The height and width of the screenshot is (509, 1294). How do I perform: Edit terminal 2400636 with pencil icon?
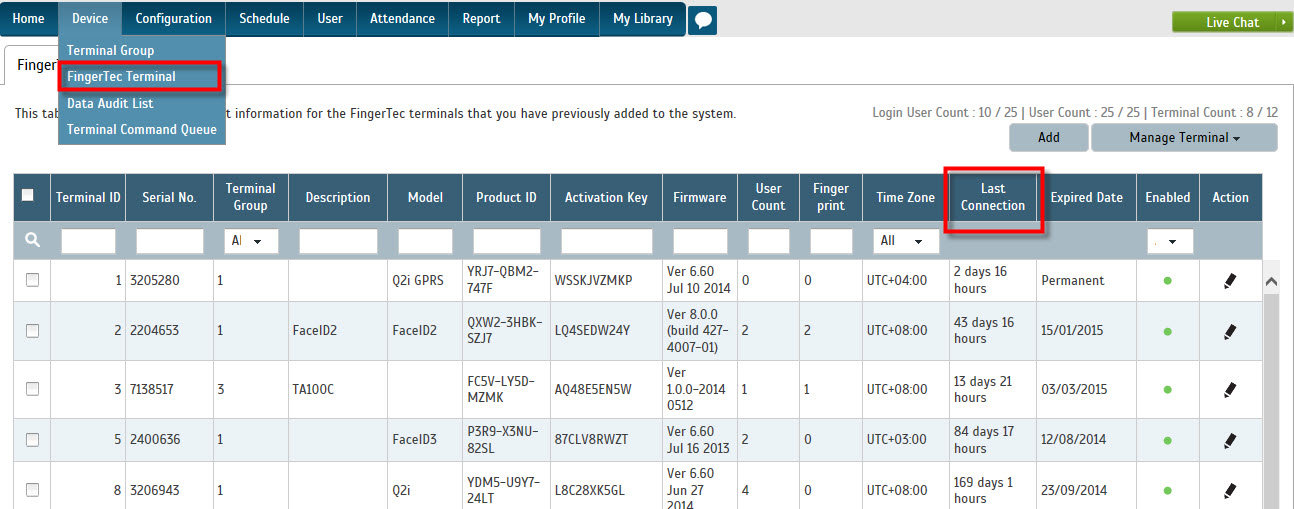tap(1230, 440)
